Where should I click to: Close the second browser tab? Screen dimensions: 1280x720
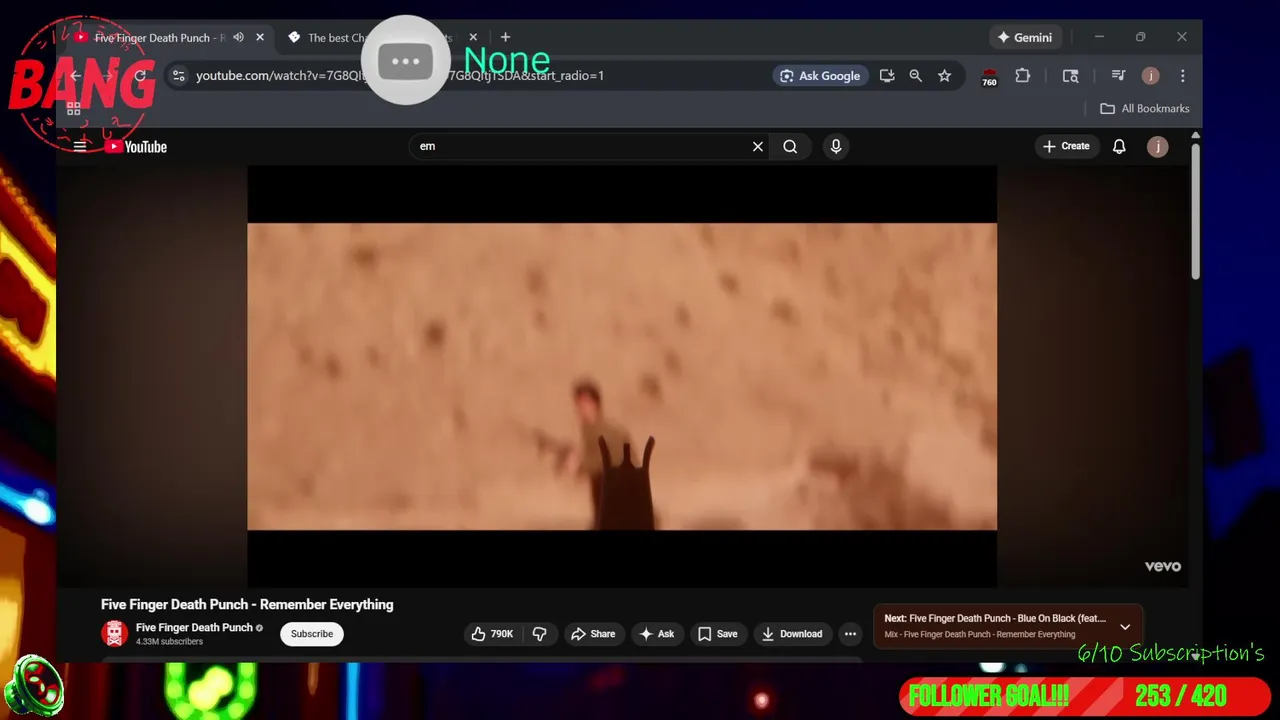(x=473, y=38)
